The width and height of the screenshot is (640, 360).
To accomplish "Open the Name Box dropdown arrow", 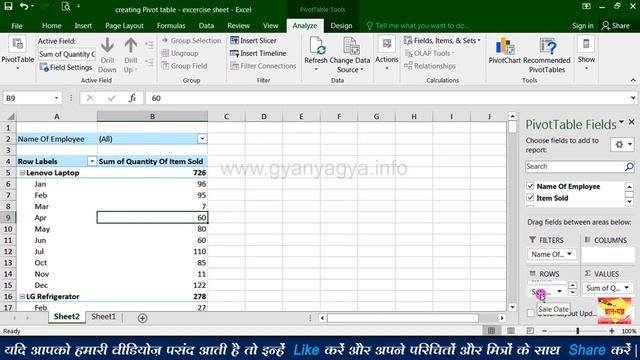I will pyautogui.click(x=56, y=98).
